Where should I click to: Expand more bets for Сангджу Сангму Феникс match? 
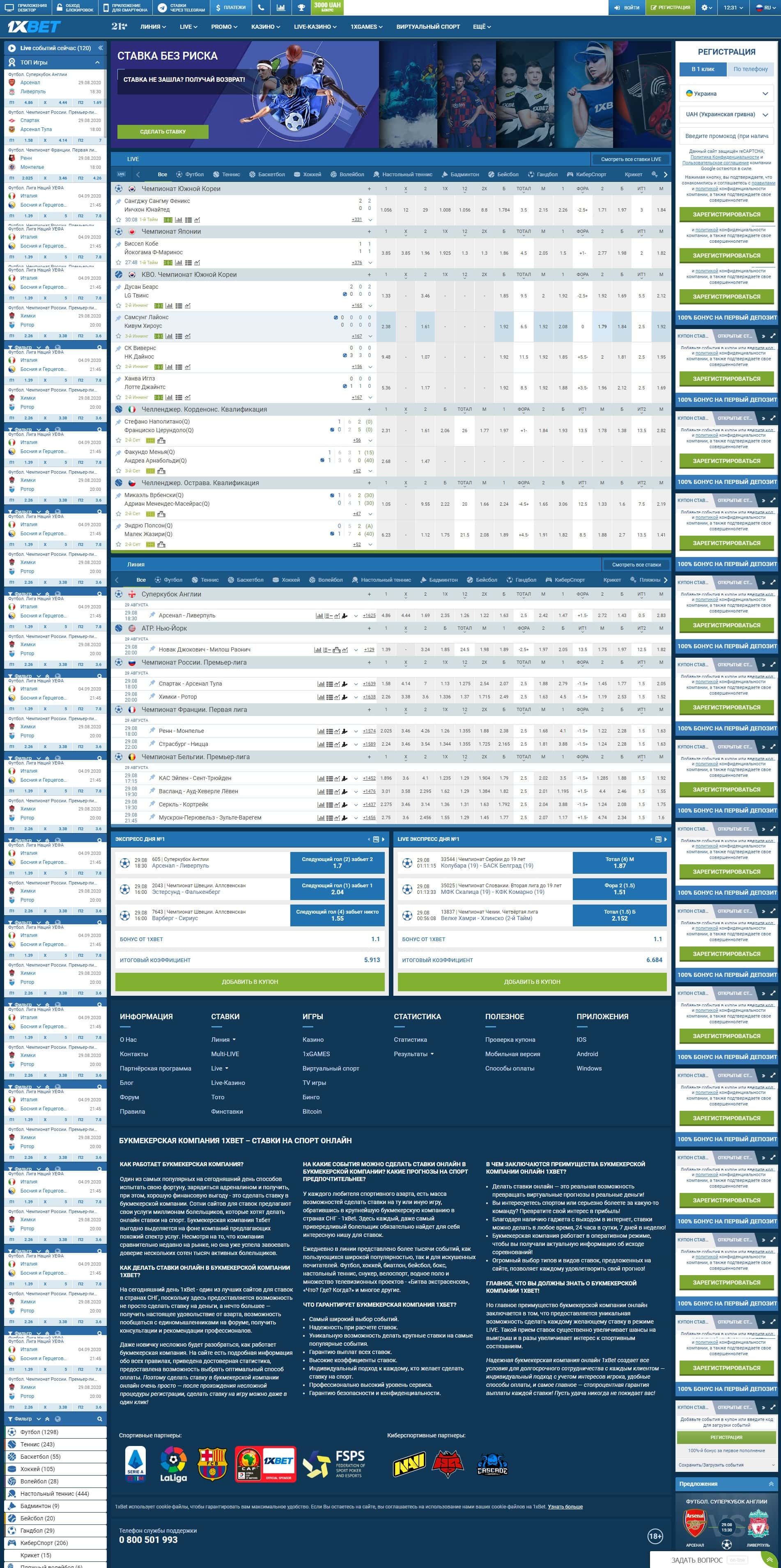(x=369, y=220)
